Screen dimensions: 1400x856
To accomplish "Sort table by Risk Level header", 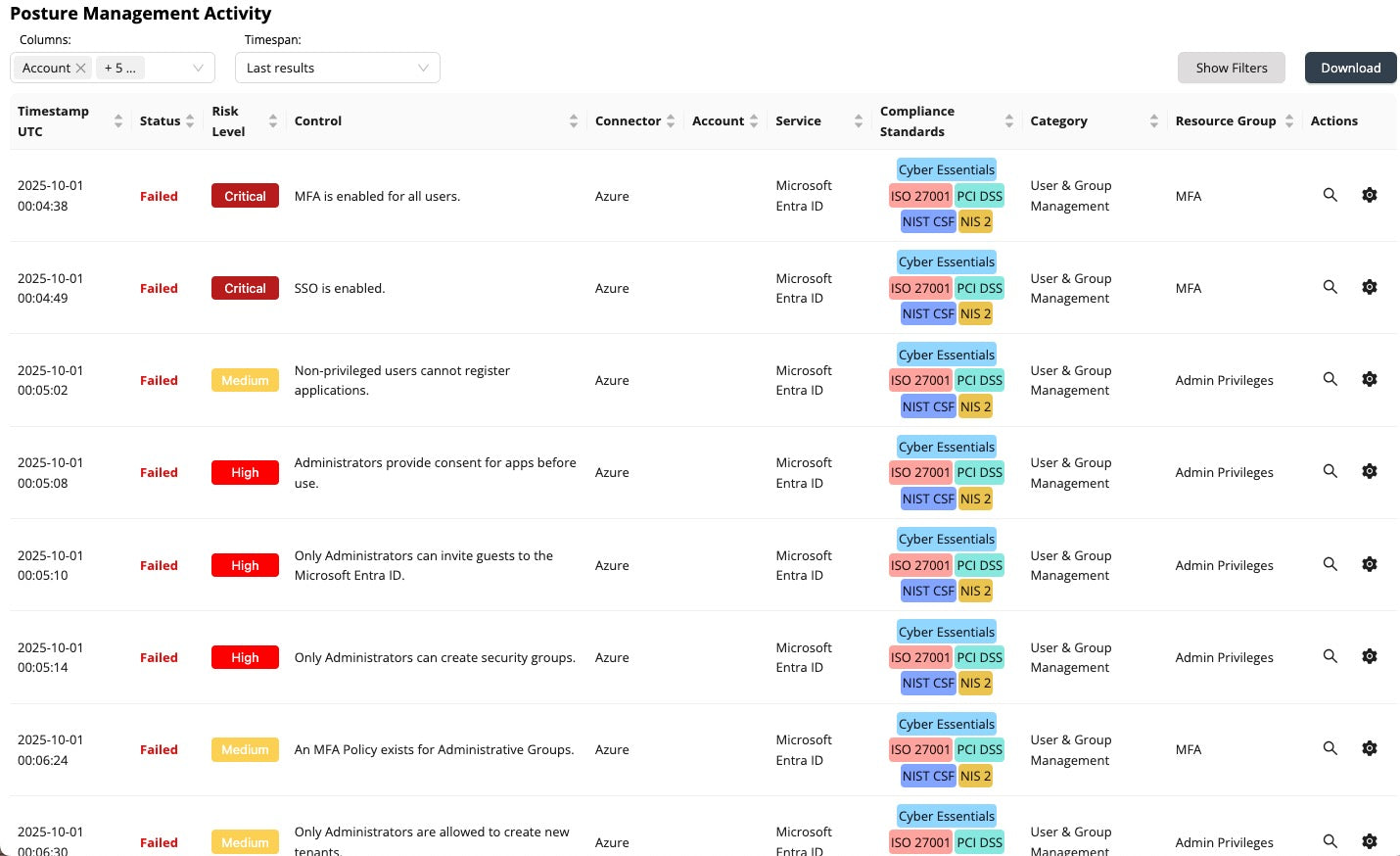I will tap(272, 121).
